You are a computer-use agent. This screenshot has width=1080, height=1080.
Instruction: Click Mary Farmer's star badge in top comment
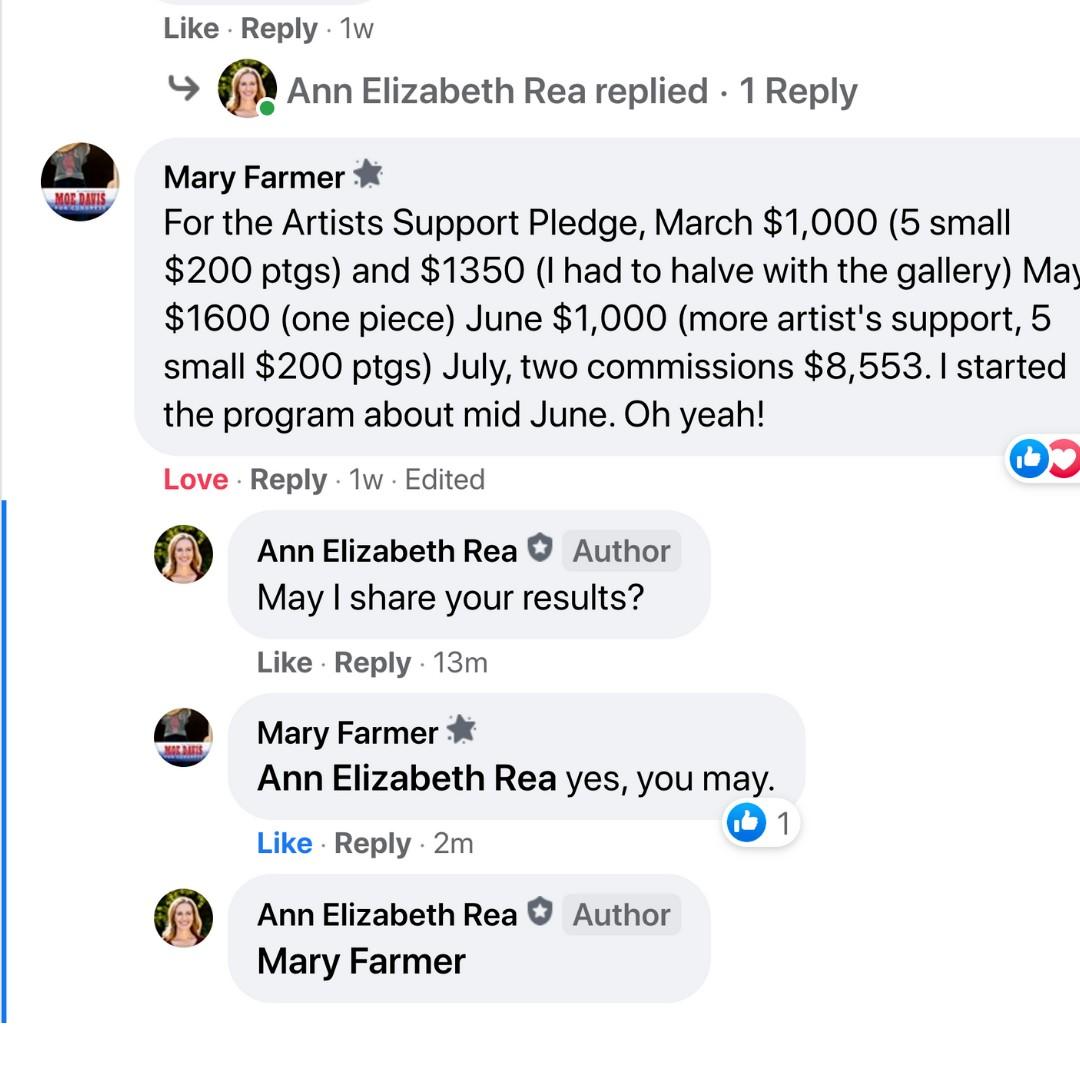pos(368,174)
